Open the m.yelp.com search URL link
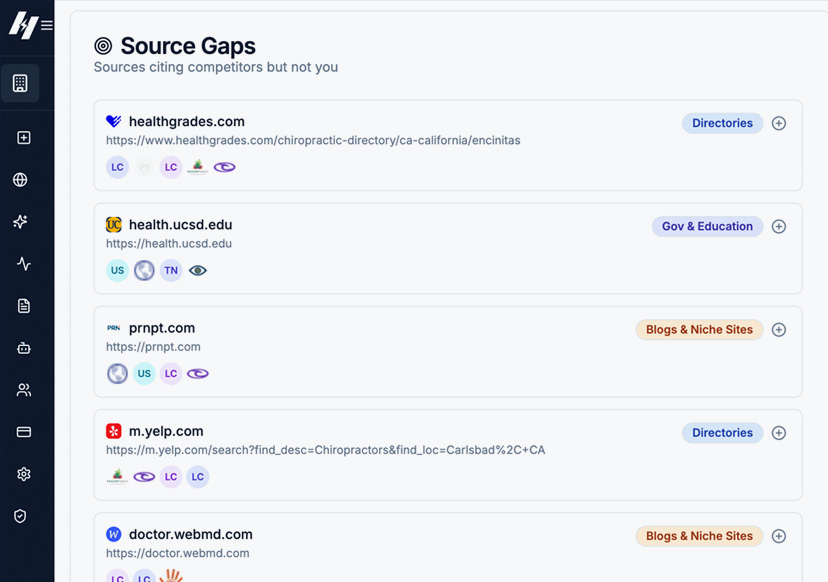Screen dimensions: 828x582 [x=325, y=450]
